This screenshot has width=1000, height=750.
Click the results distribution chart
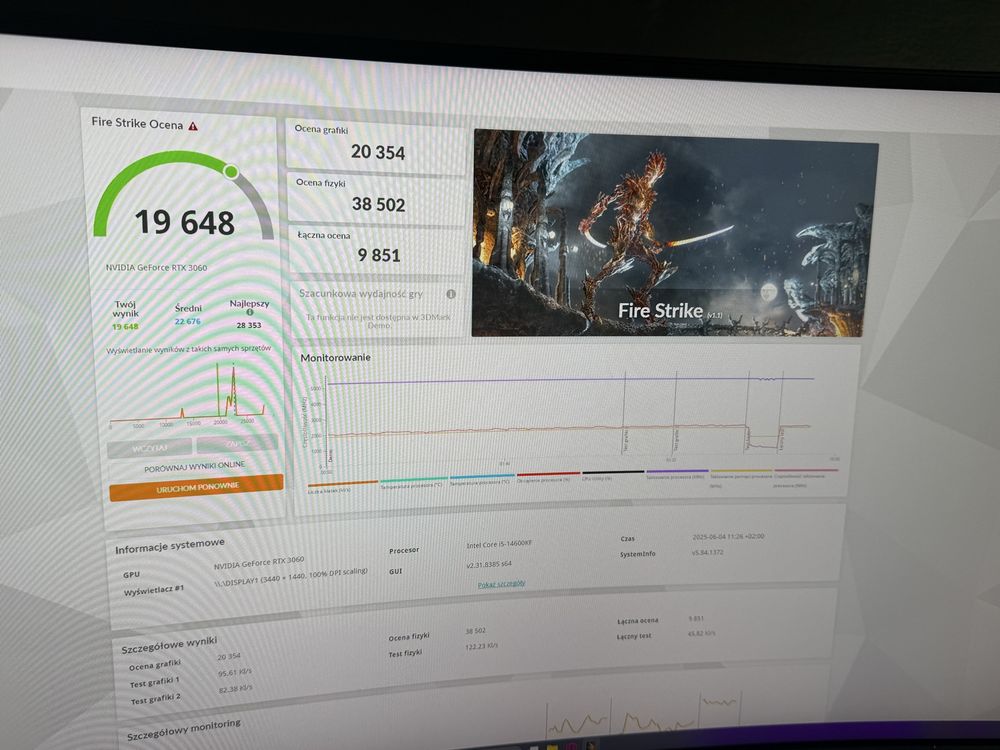[x=188, y=395]
